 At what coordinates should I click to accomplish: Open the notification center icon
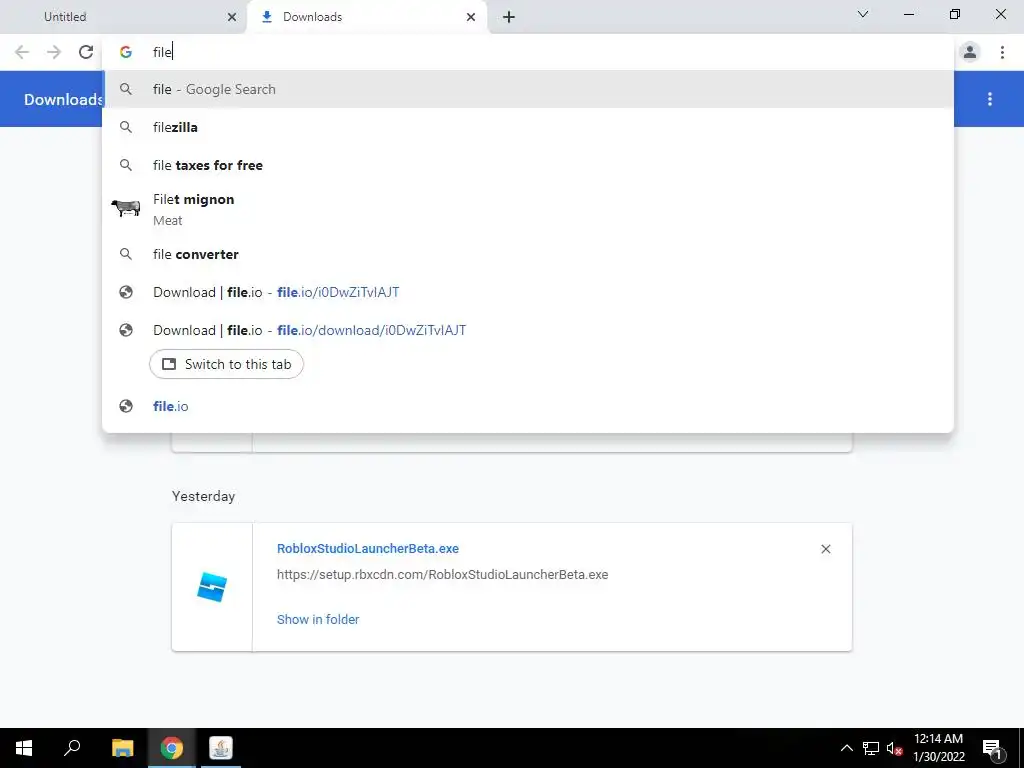[992, 748]
